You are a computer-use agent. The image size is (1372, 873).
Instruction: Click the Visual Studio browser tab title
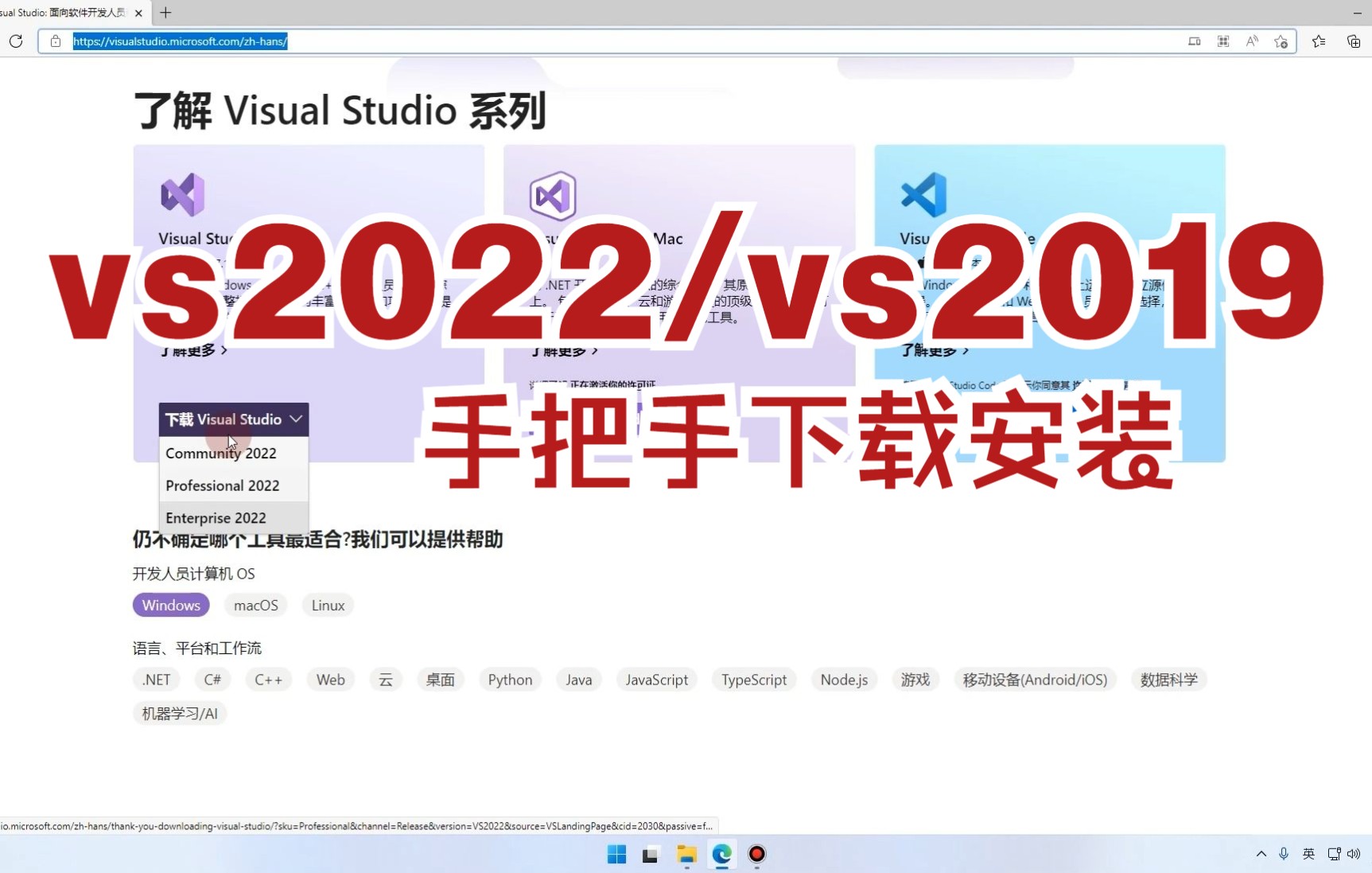(63, 13)
